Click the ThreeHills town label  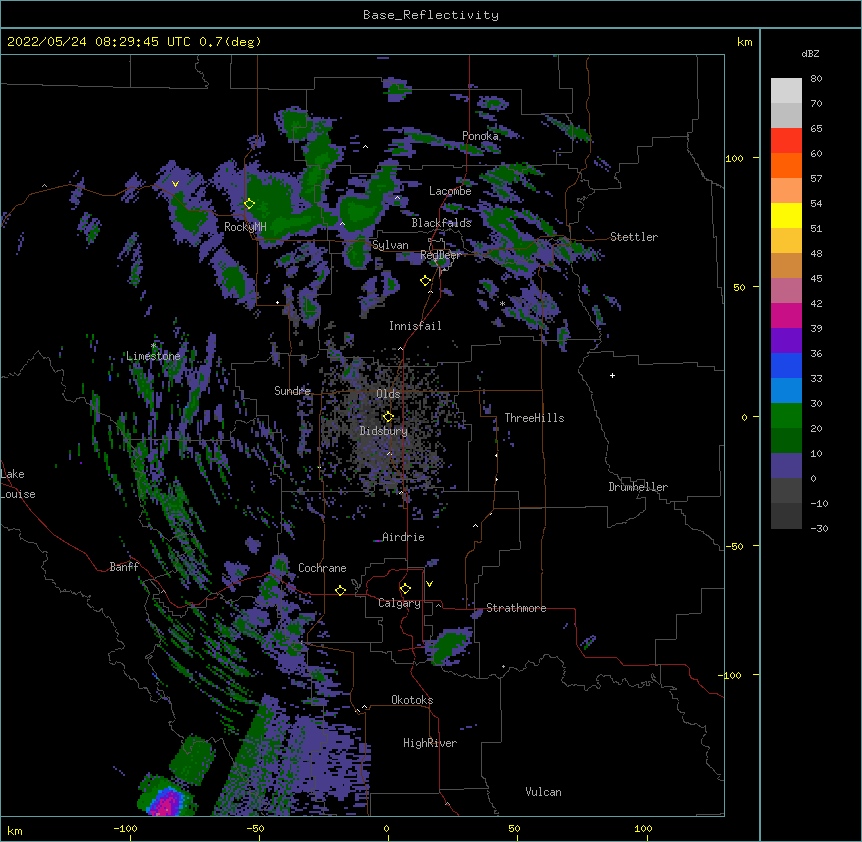(534, 418)
